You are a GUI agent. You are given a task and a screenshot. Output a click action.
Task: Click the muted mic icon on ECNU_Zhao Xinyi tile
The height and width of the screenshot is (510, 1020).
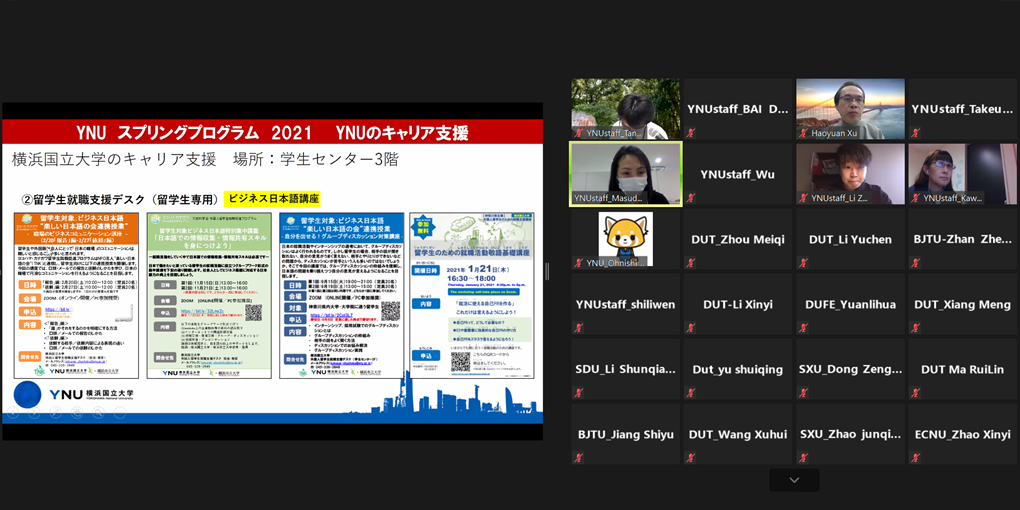(916, 458)
